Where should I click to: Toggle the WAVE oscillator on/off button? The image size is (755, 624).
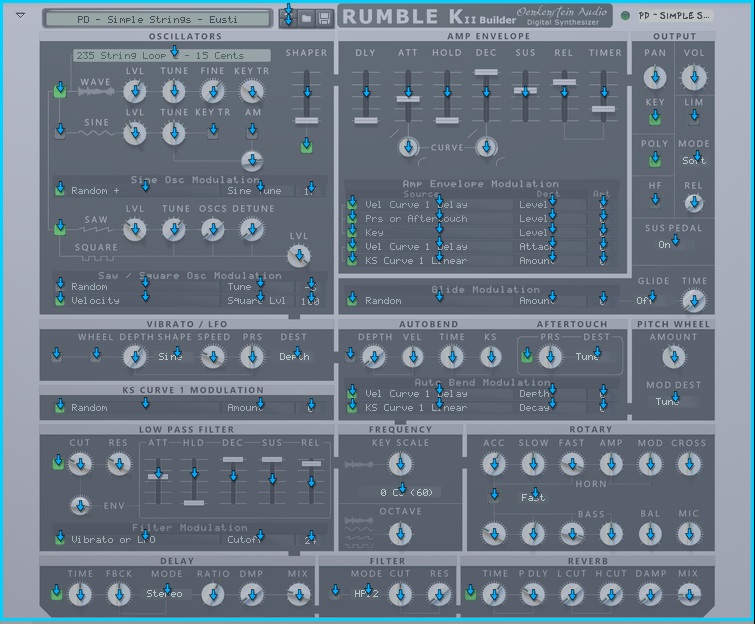[60, 91]
